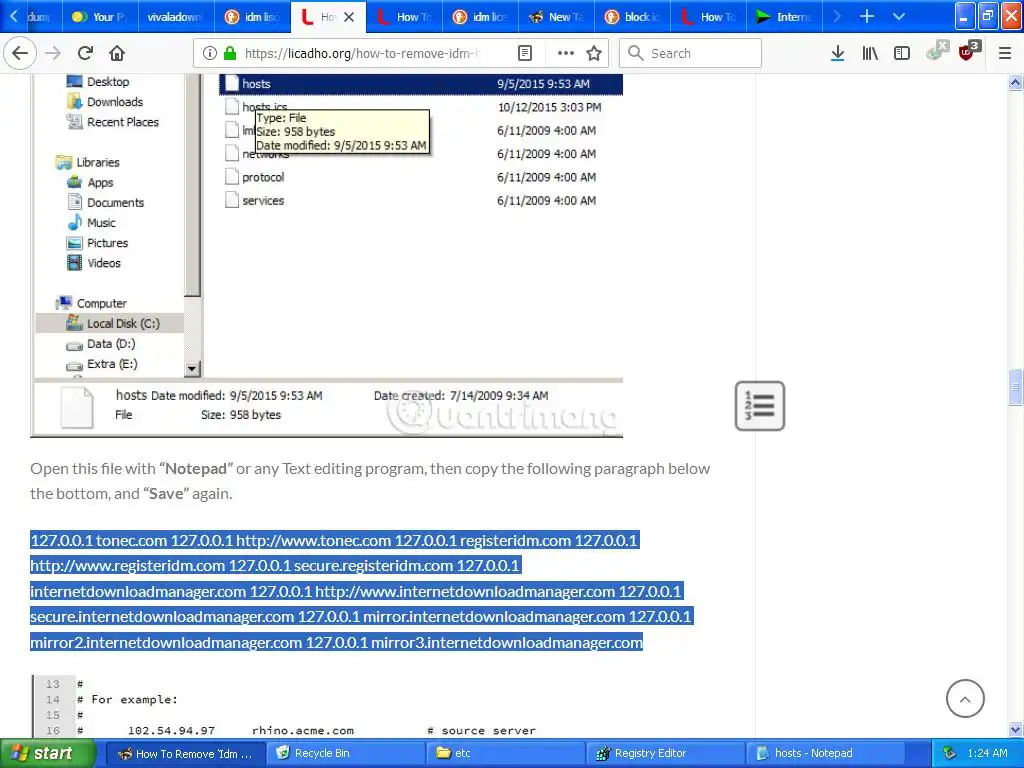Image resolution: width=1024 pixels, height=768 pixels.
Task: Open Recycle Bin from taskbar
Action: click(346, 754)
